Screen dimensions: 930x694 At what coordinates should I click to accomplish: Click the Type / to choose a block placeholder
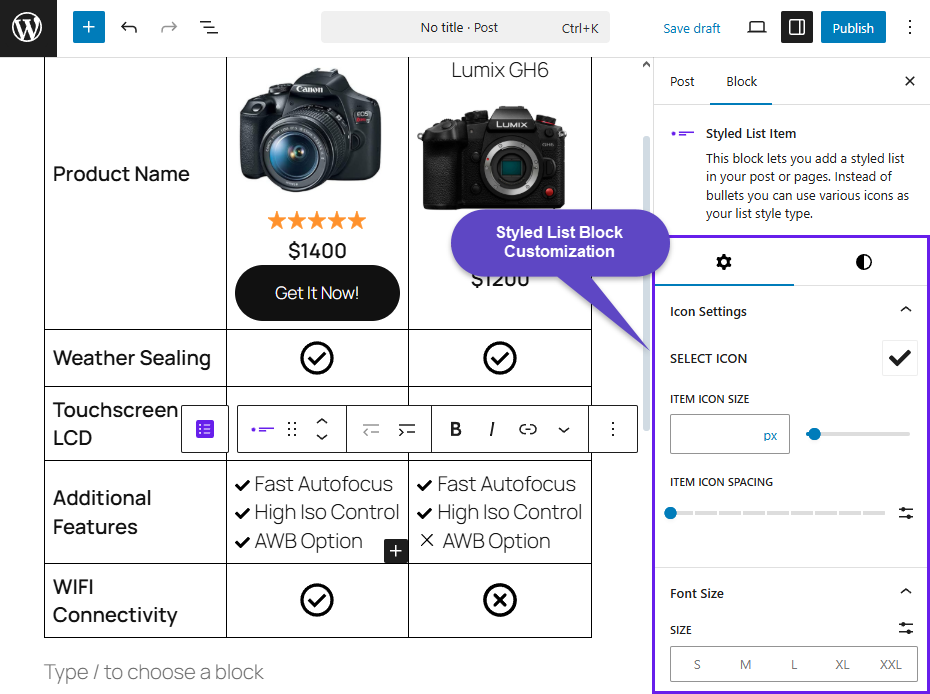pos(154,672)
